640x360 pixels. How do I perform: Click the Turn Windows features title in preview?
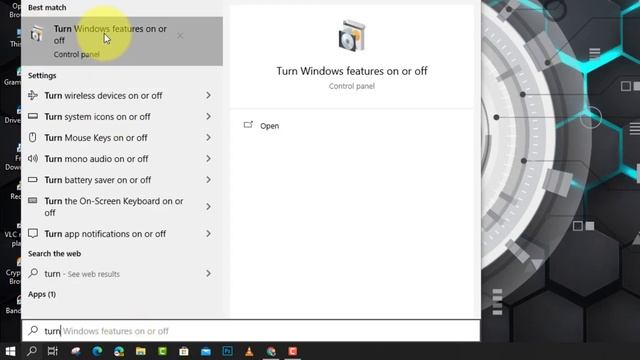(x=352, y=71)
